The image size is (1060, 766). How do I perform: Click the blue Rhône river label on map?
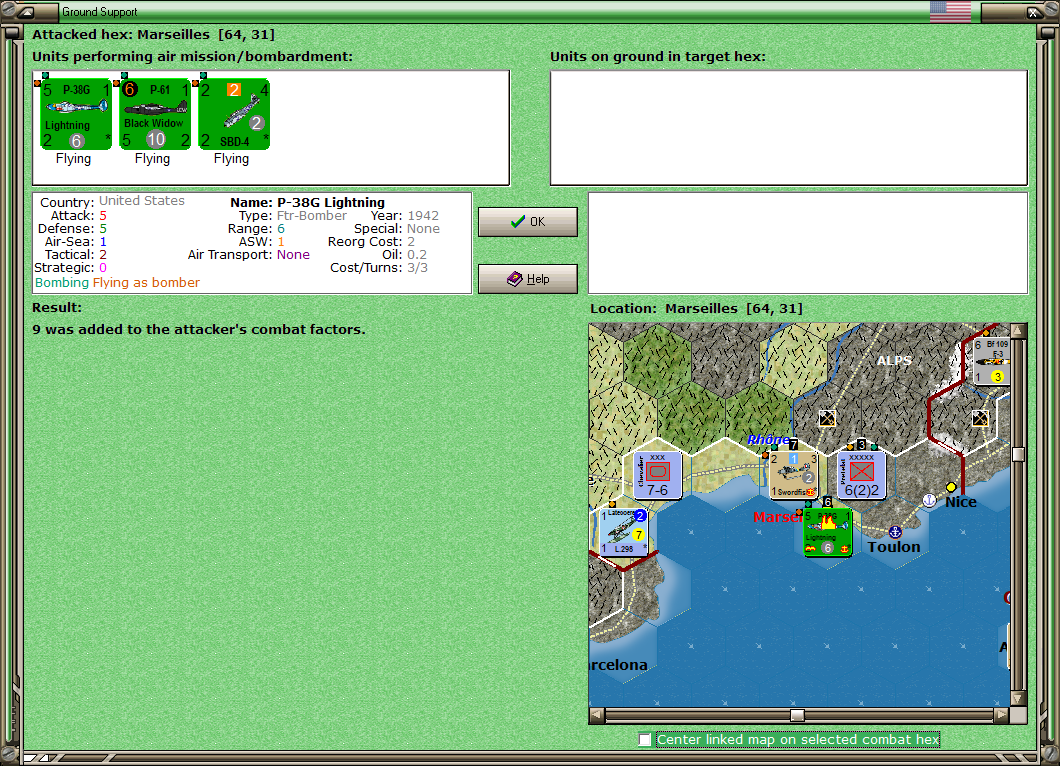768,439
